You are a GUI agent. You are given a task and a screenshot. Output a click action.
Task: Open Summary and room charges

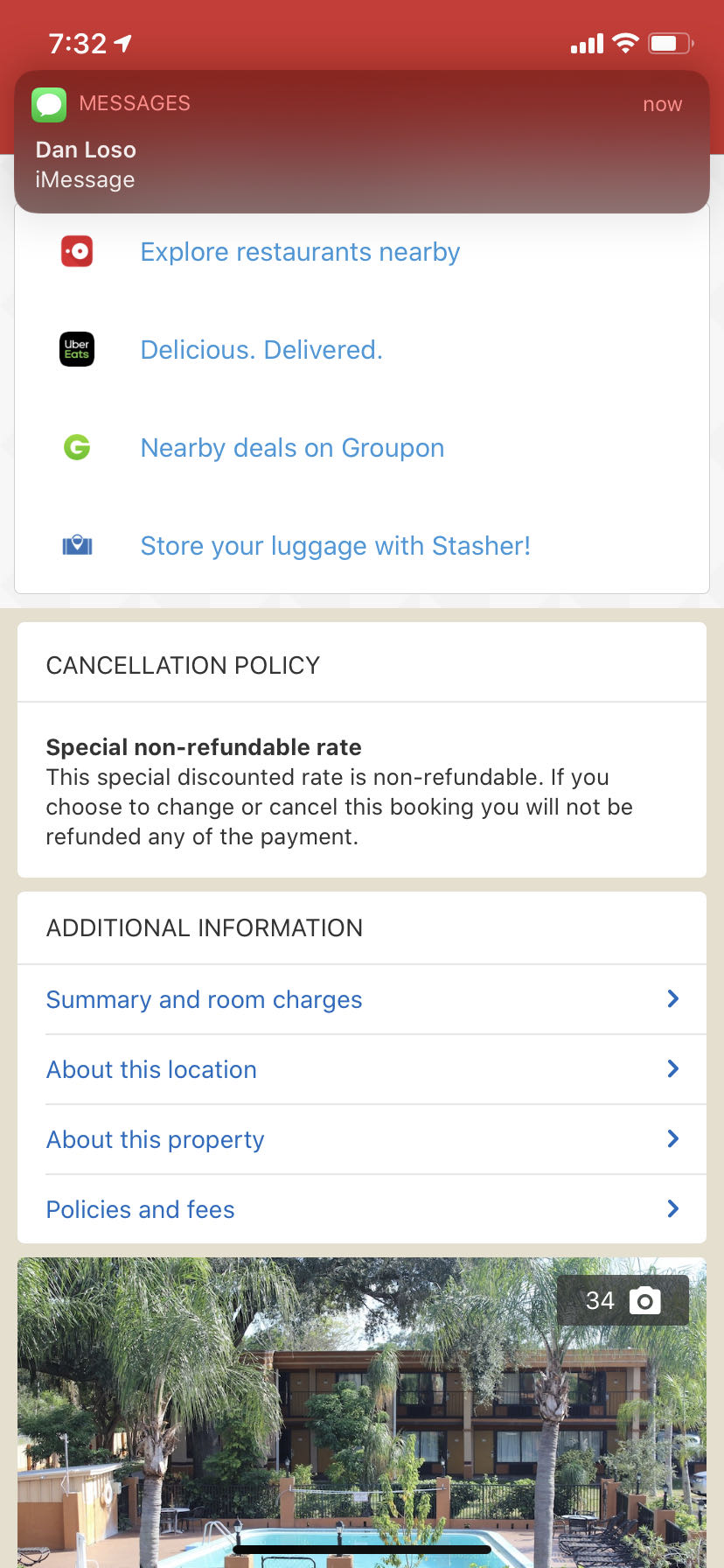pyautogui.click(x=204, y=999)
